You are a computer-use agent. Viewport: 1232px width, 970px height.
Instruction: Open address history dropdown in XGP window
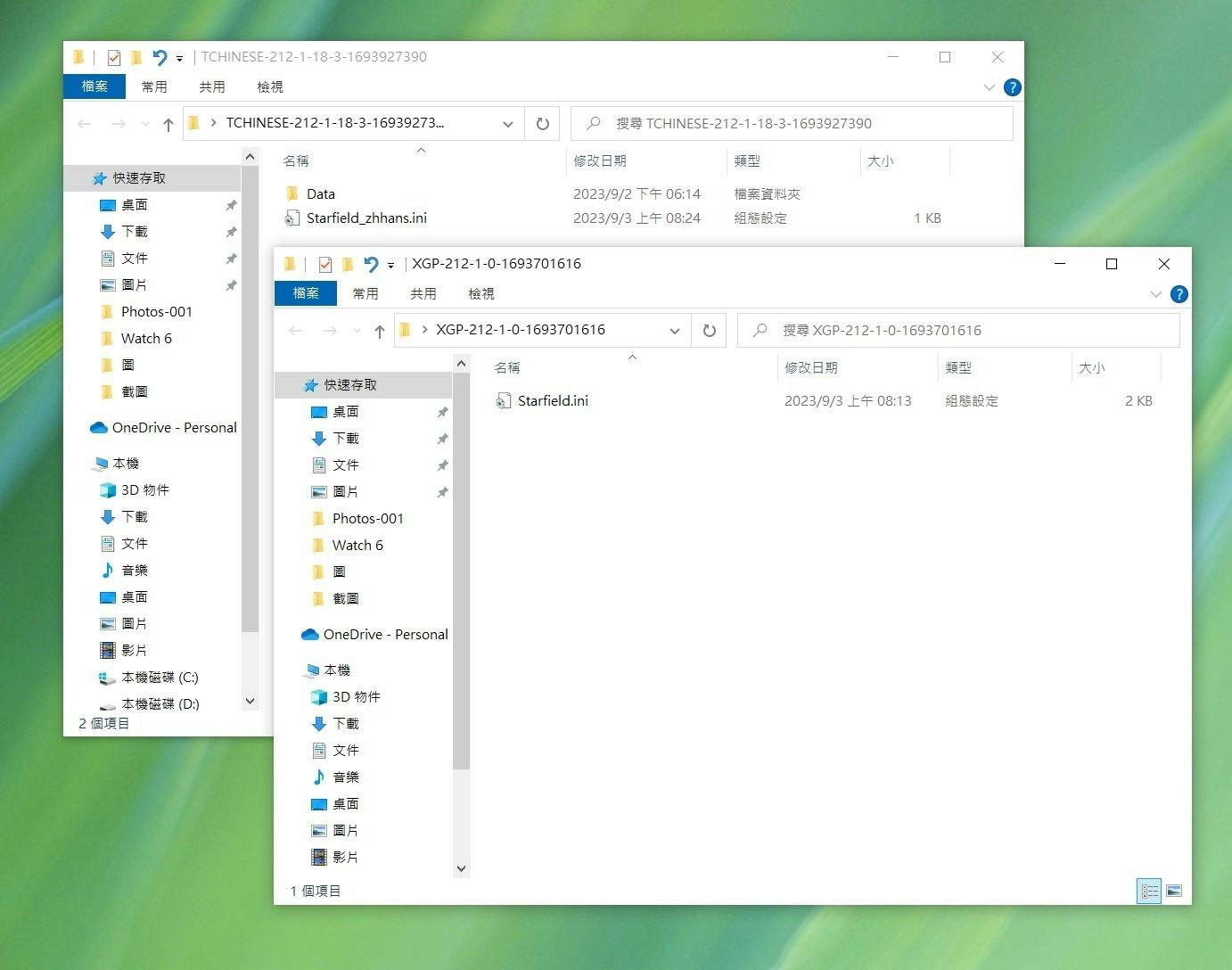coord(675,331)
